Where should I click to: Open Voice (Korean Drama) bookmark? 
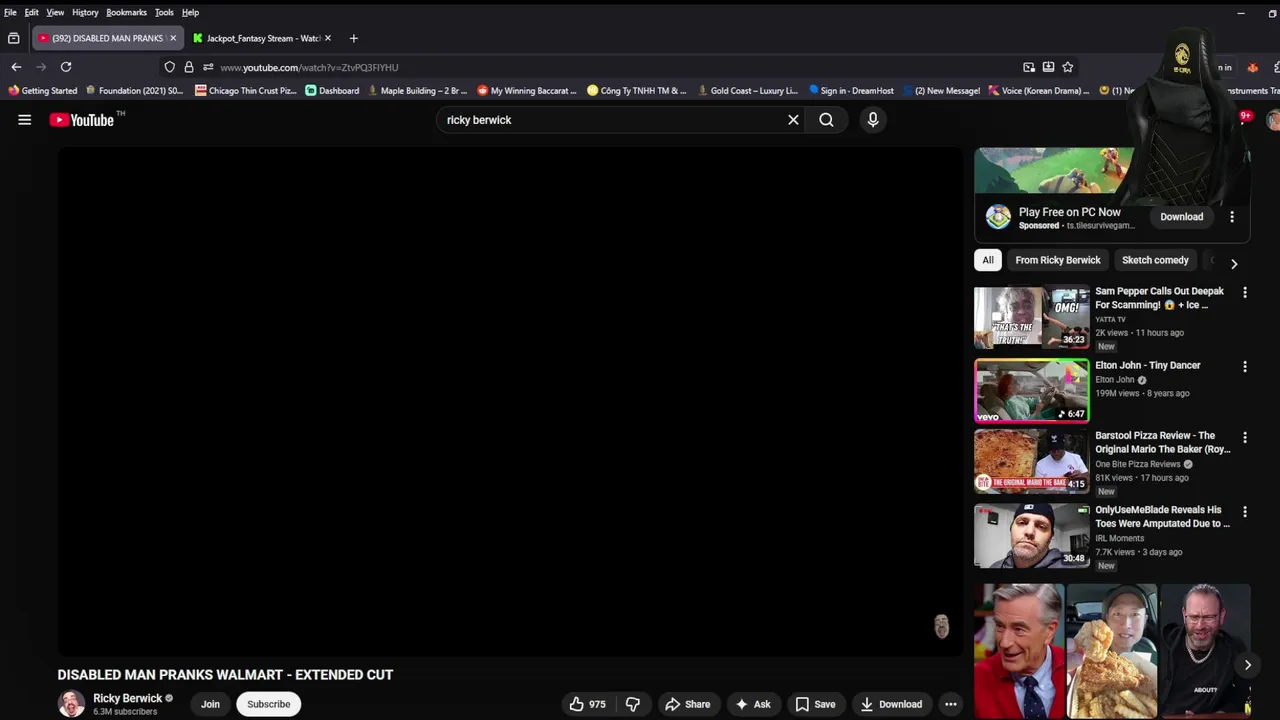point(1039,91)
